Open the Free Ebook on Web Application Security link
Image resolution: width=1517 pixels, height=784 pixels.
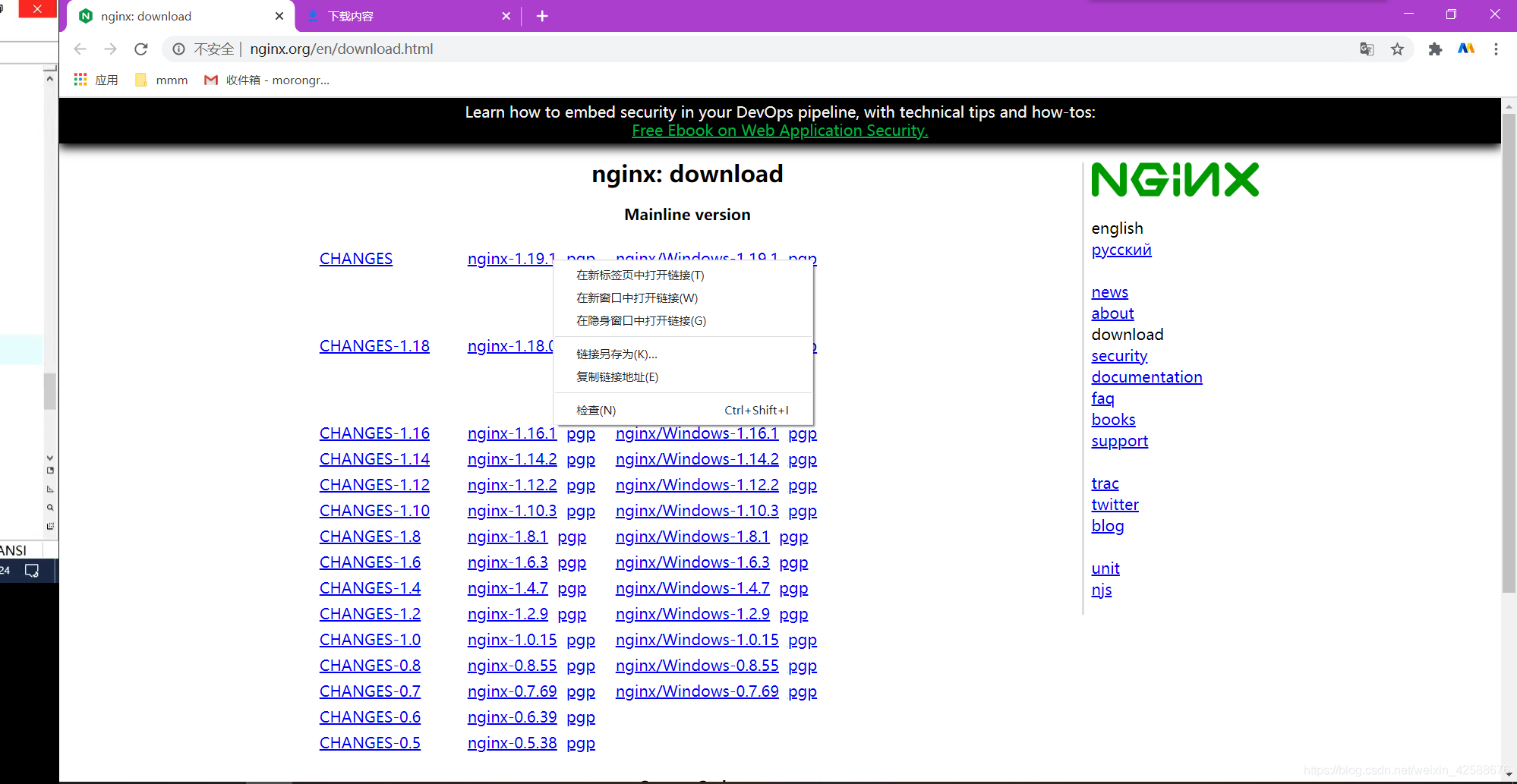780,131
